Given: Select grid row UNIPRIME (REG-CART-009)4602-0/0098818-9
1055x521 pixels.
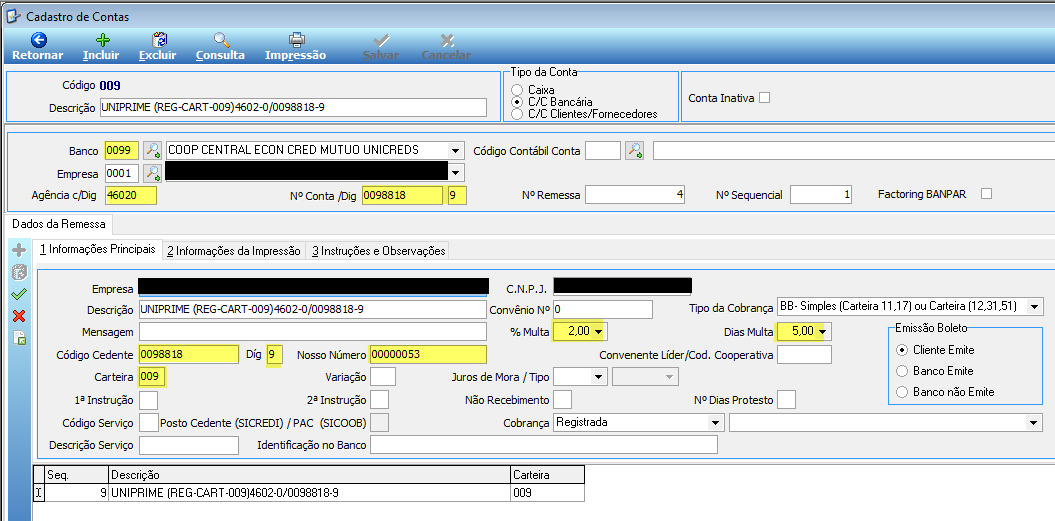Looking at the screenshot, I should click(x=309, y=493).
